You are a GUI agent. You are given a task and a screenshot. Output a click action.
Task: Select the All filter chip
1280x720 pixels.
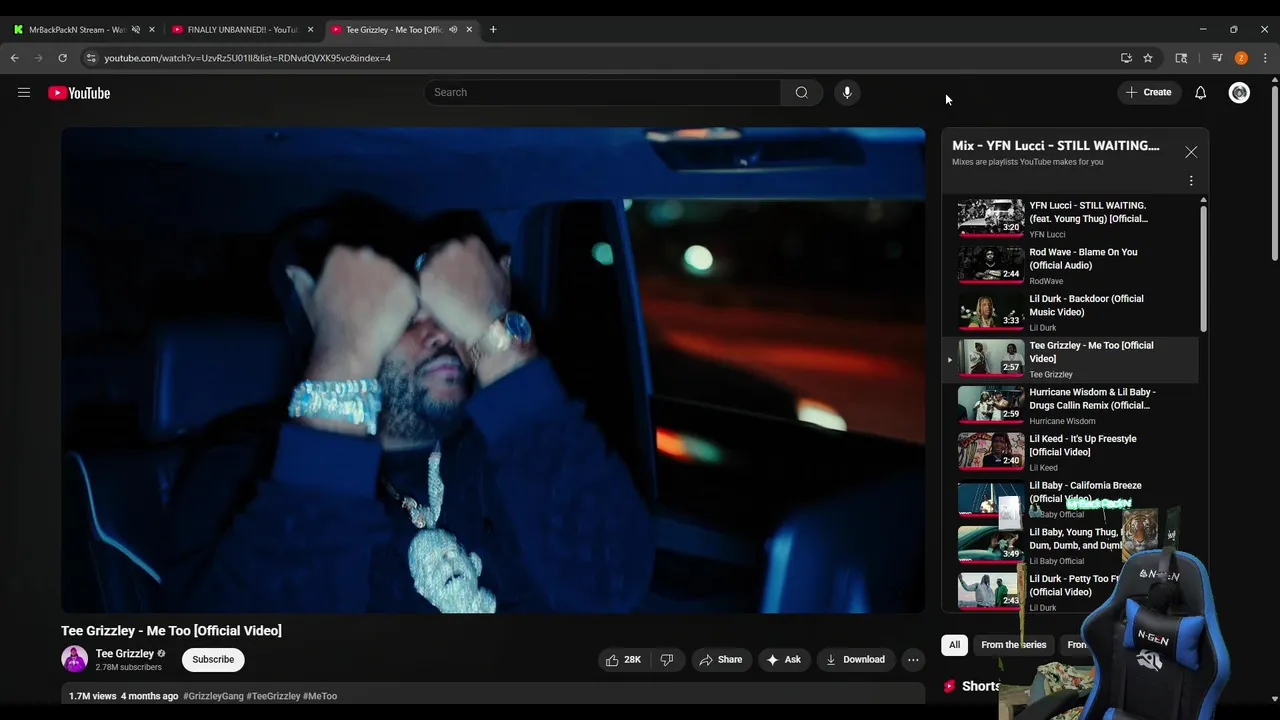tap(954, 645)
